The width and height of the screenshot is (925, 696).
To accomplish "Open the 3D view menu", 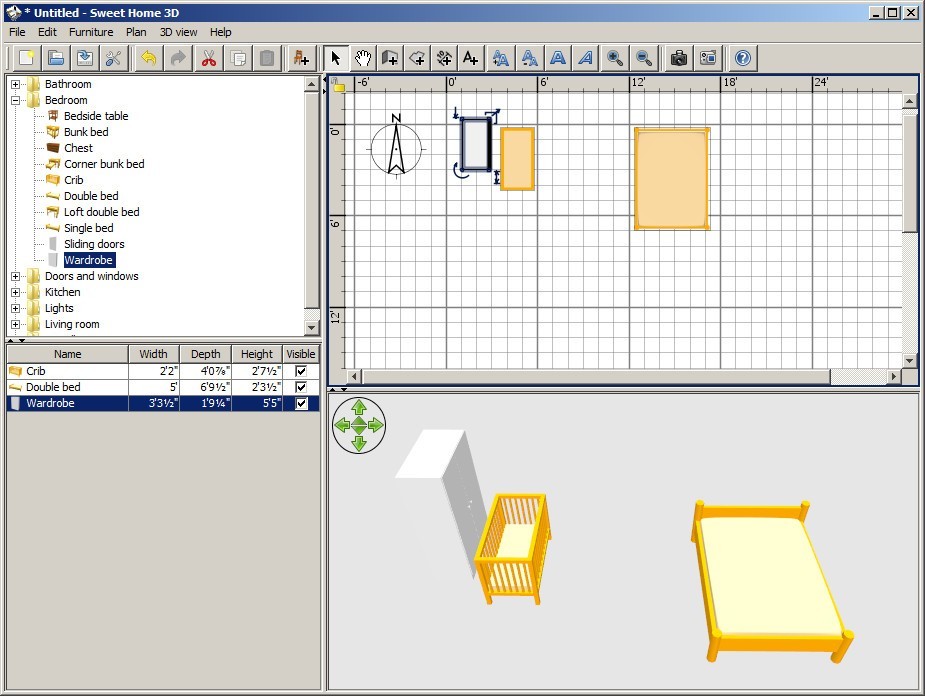I will pyautogui.click(x=178, y=31).
